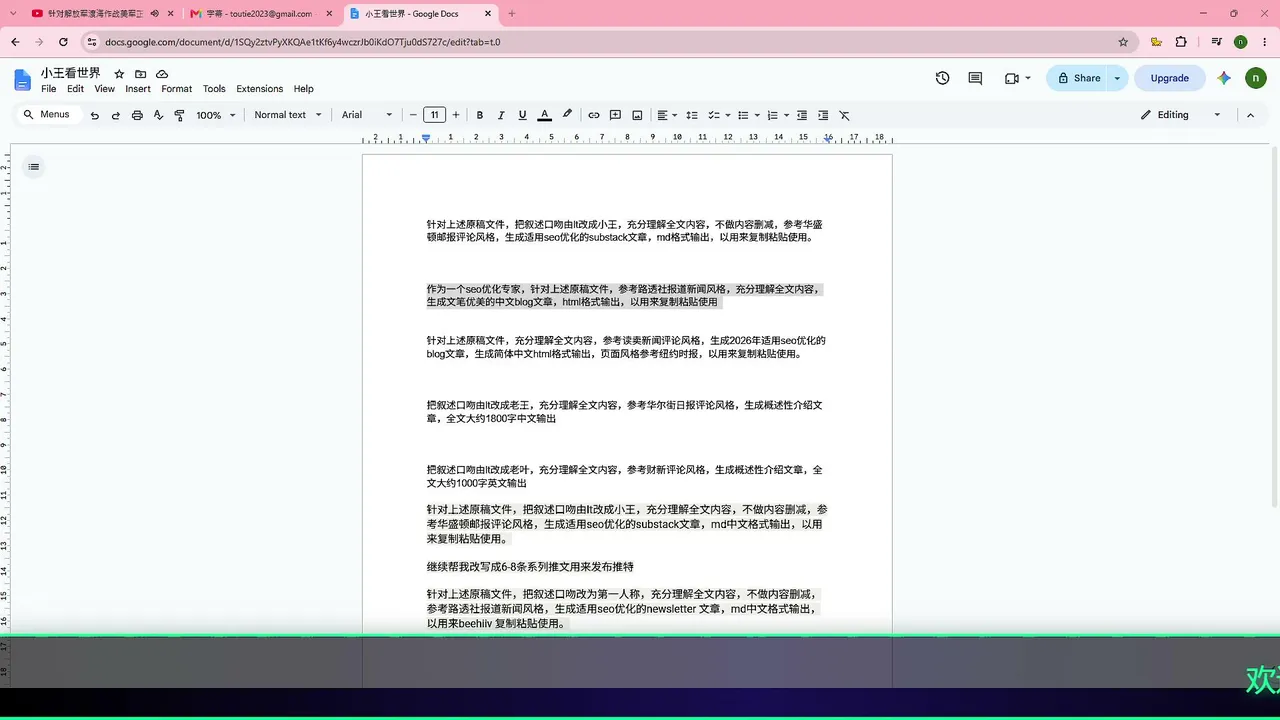Click the undo icon in toolbar
1280x720 pixels.
pos(95,115)
